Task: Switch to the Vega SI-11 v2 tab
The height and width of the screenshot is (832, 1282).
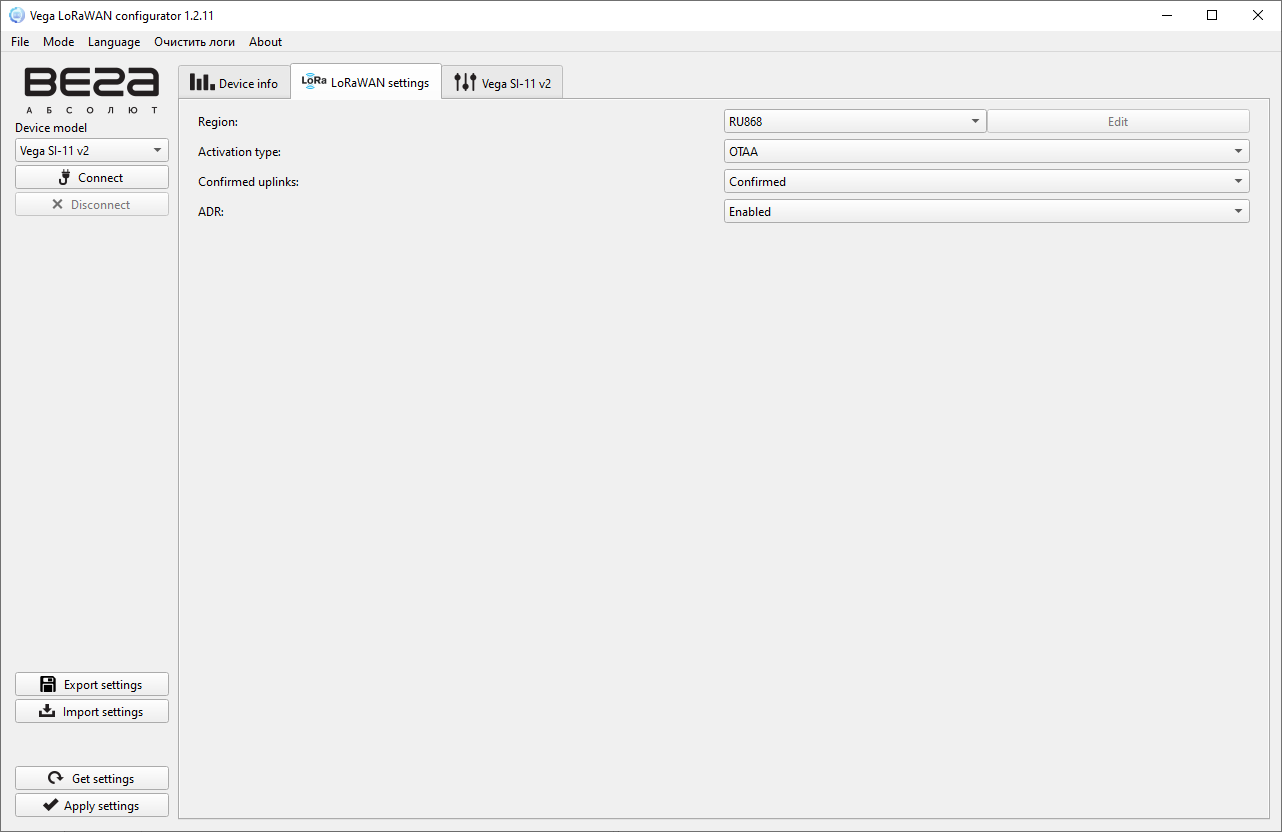Action: [x=503, y=83]
